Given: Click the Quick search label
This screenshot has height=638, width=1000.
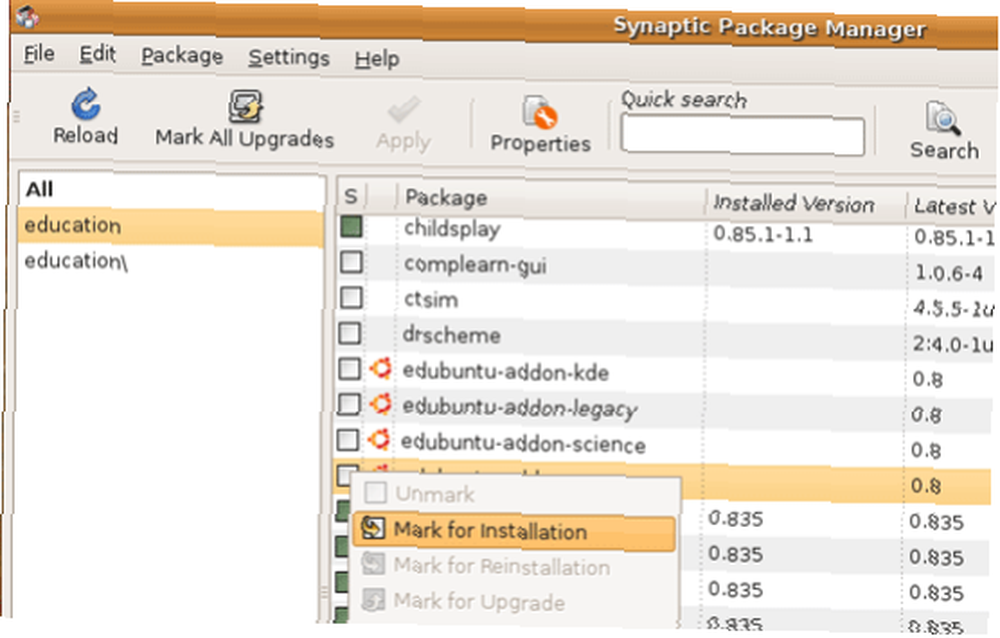Looking at the screenshot, I should (683, 100).
